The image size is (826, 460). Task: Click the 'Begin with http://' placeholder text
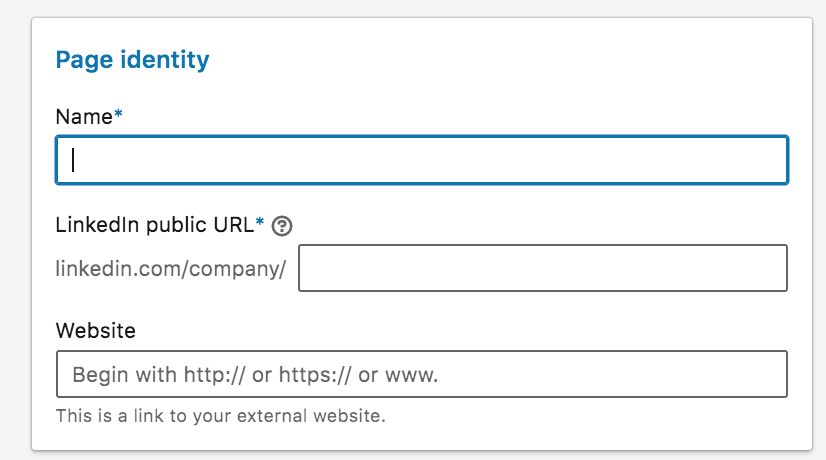[x=159, y=375]
